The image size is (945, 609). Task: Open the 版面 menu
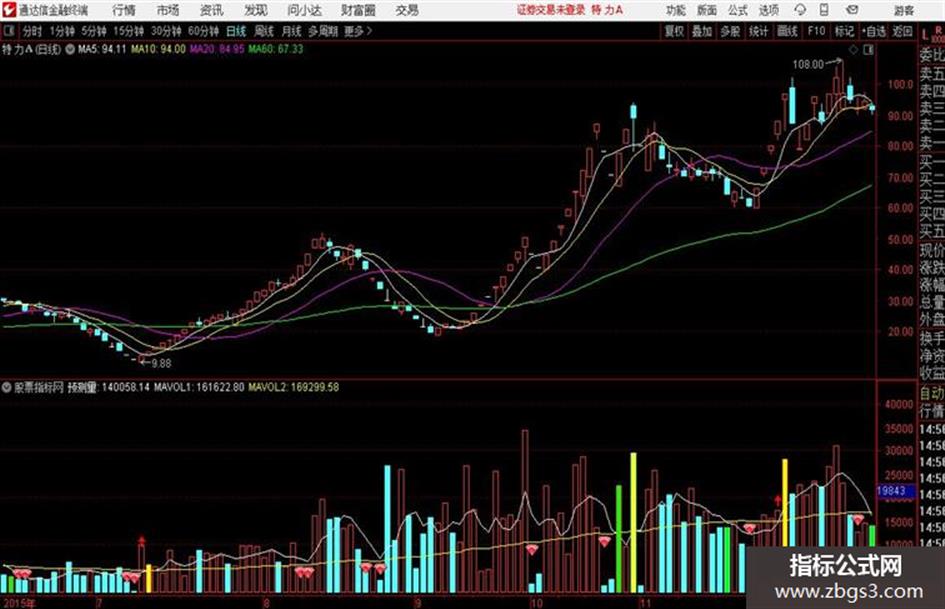pyautogui.click(x=707, y=10)
